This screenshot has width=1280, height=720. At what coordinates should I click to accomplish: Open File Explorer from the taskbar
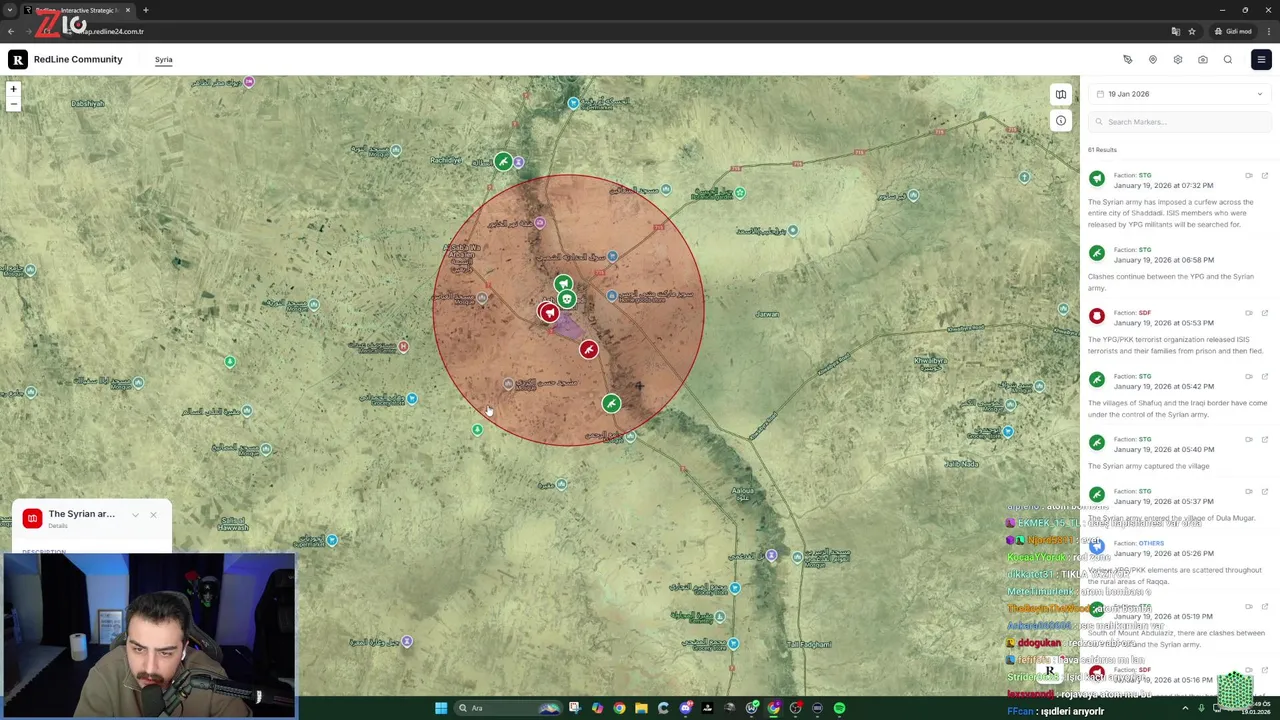point(641,708)
